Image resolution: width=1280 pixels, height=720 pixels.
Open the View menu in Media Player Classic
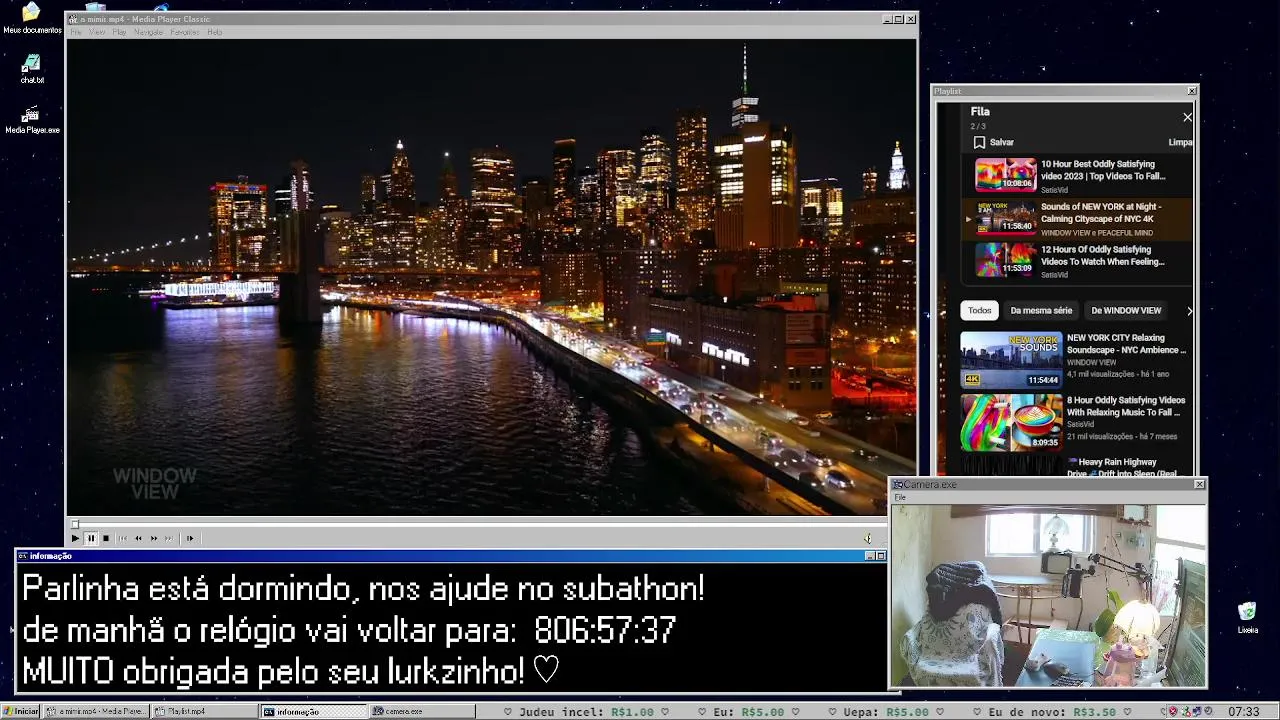coord(97,32)
